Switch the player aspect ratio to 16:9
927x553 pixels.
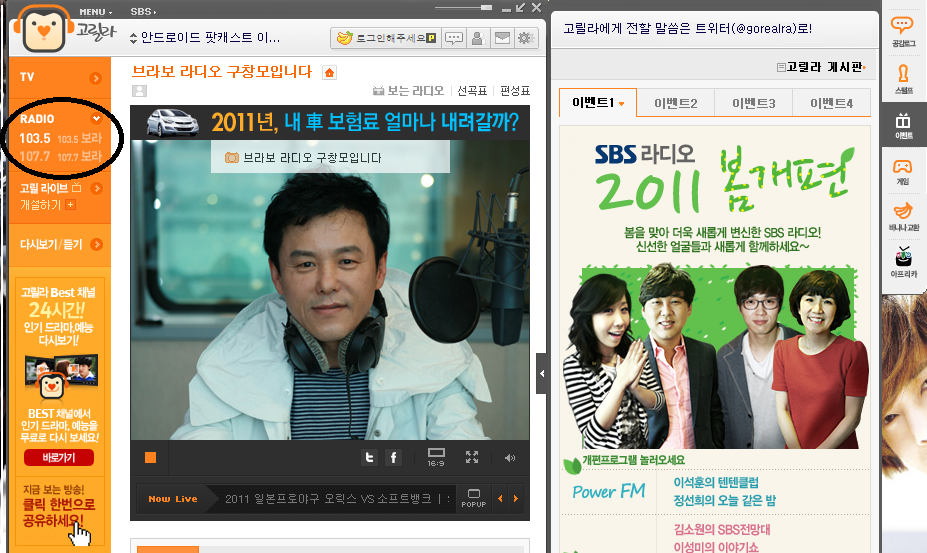[x=436, y=457]
